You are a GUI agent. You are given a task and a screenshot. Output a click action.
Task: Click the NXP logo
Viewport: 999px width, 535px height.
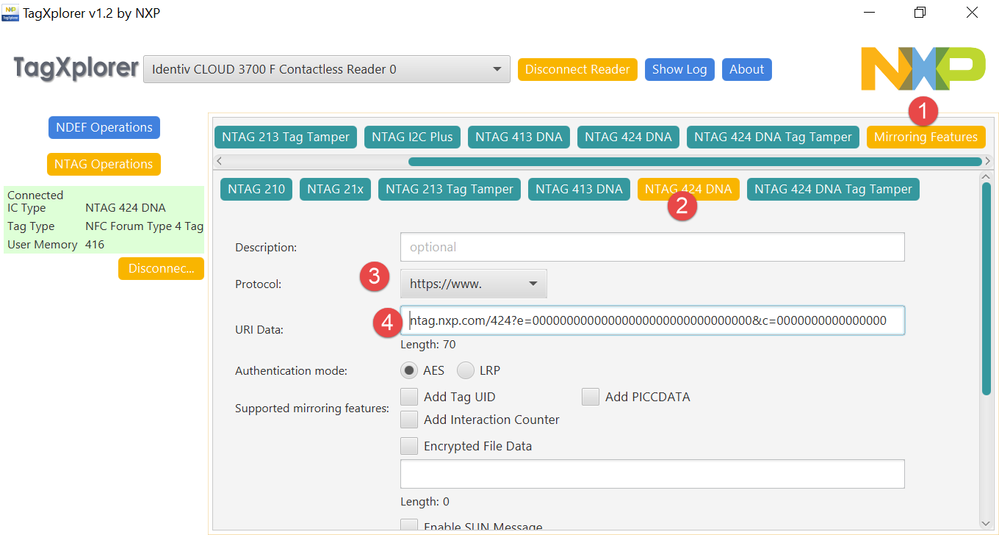click(x=923, y=69)
